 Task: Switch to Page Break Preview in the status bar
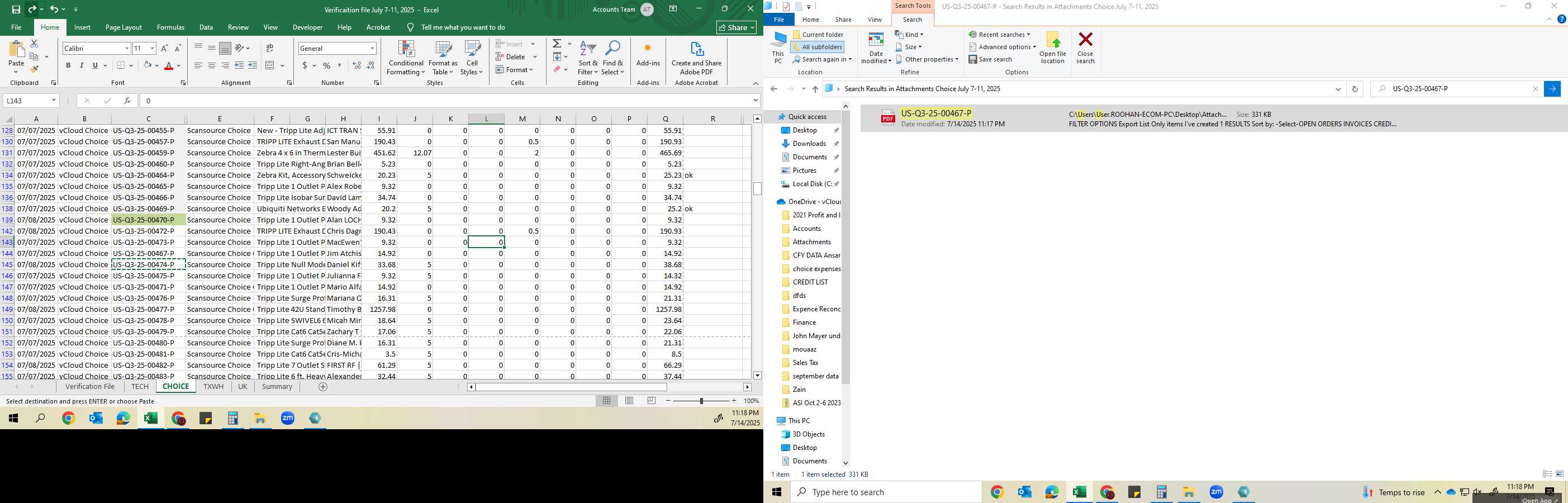pos(652,401)
